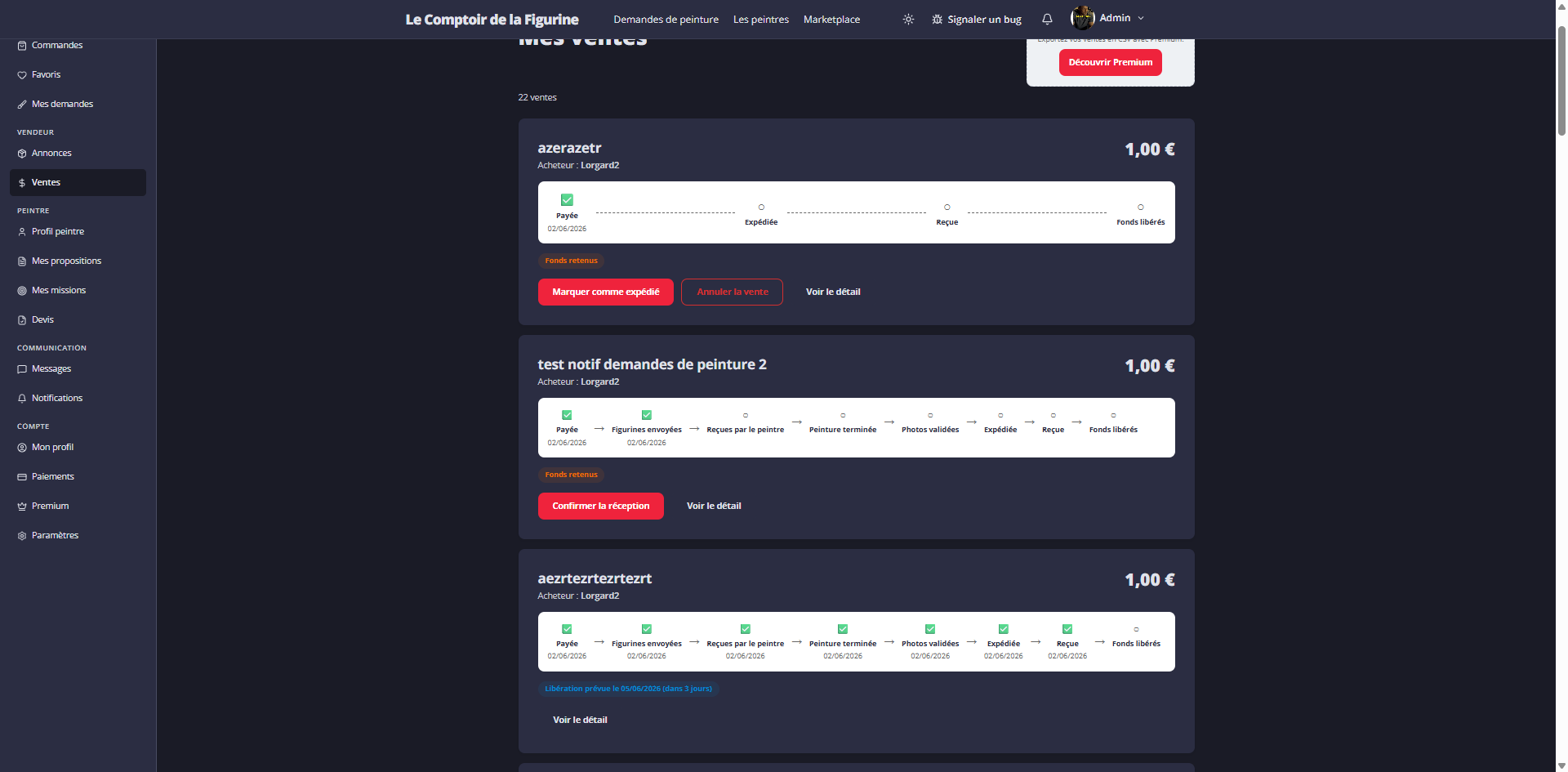Click Figurines envoyées checkmark in test notif sale
Screen dimensions: 1568x772
point(647,415)
